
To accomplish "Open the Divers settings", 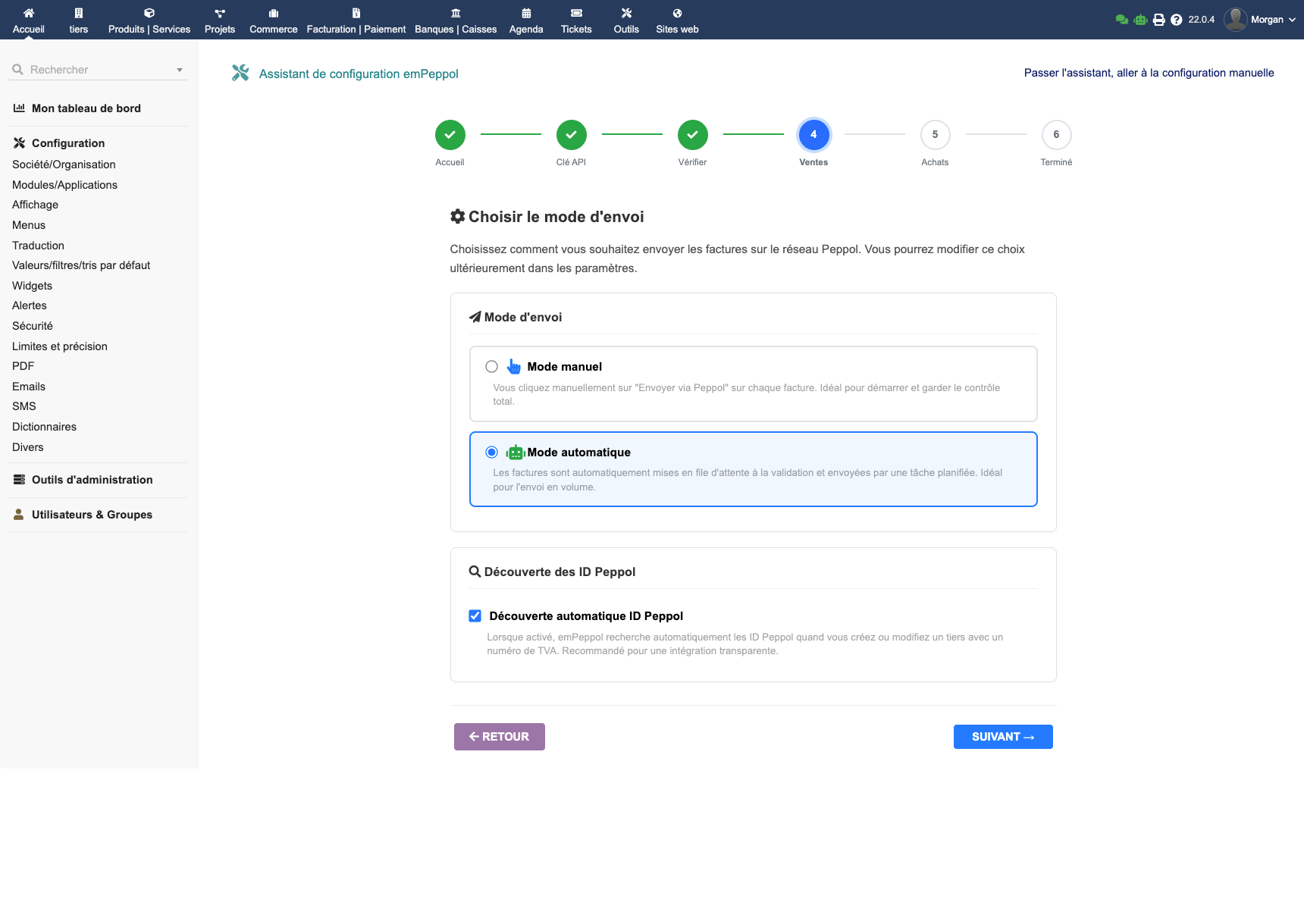I will 28,447.
